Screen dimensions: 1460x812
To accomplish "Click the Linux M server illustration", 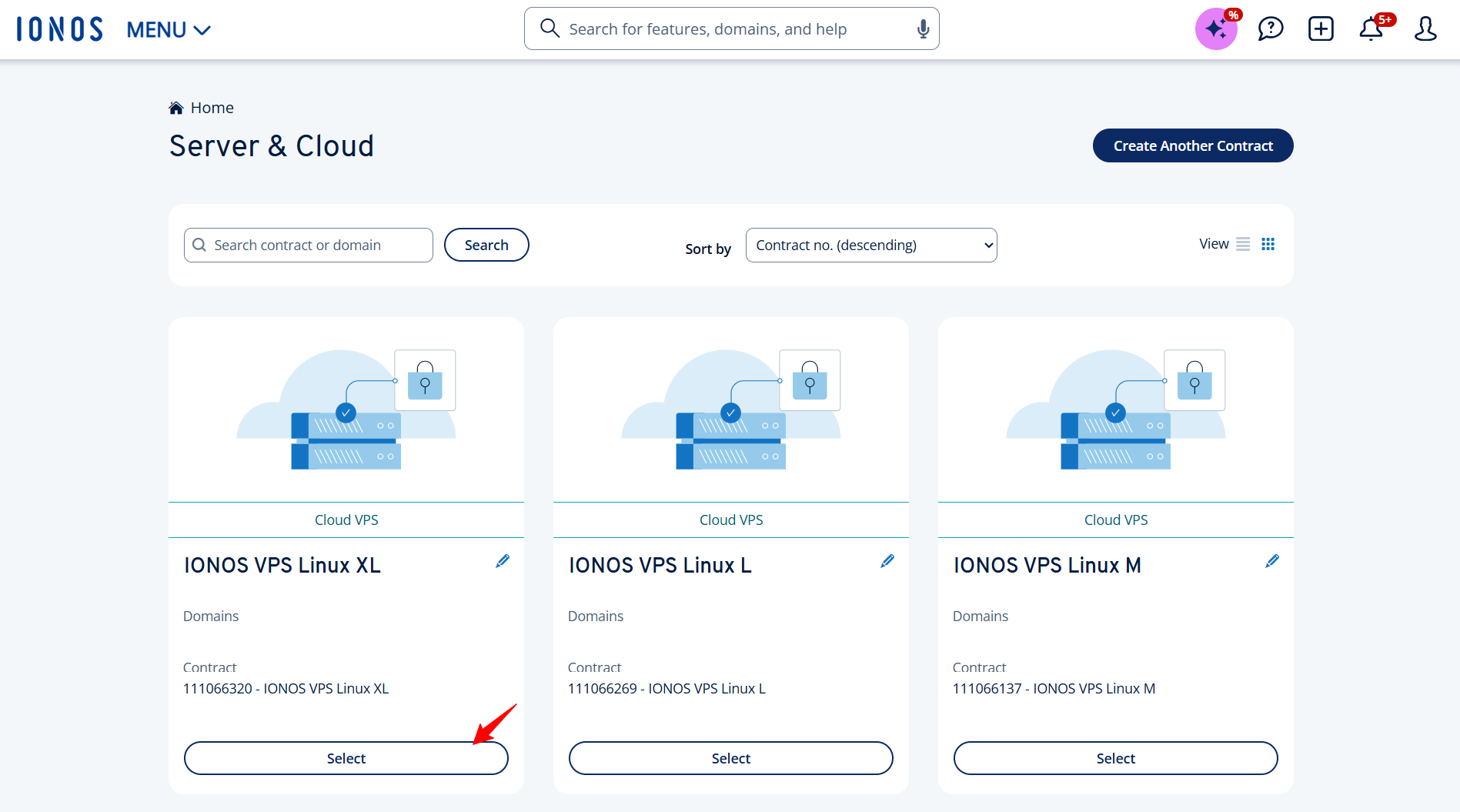I will 1116,409.
